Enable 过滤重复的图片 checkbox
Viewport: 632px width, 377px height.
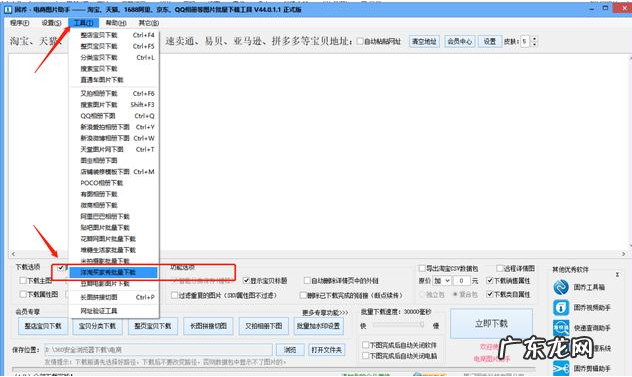(174, 295)
